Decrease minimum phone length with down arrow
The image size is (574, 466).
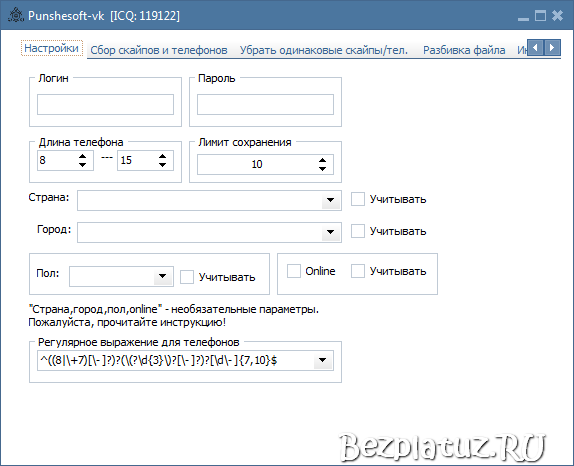pos(82,165)
